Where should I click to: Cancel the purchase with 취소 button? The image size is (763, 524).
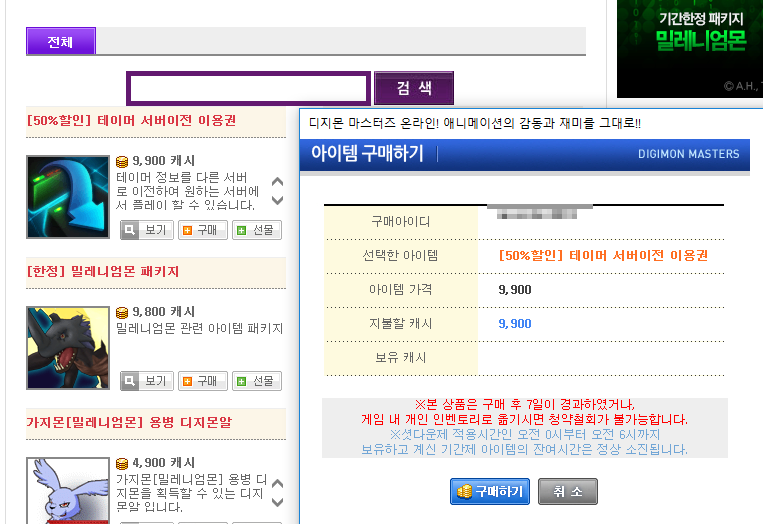click(567, 491)
